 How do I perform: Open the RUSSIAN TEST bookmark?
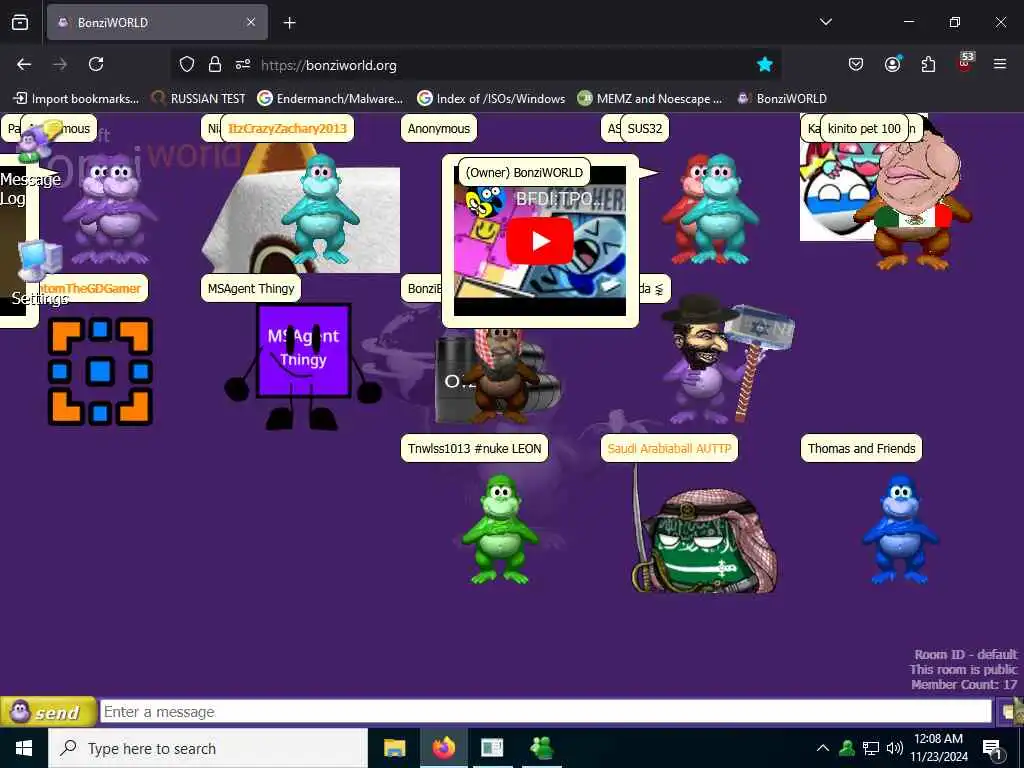(x=199, y=99)
